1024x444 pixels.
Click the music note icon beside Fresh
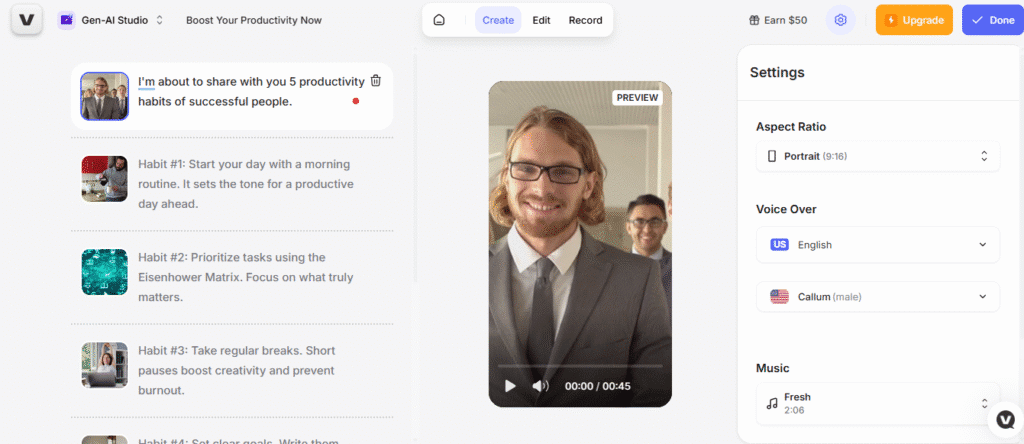click(x=772, y=404)
